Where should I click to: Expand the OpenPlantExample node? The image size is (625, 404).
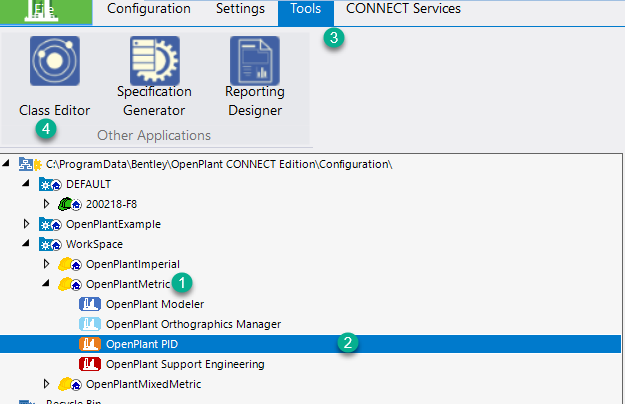point(26,224)
